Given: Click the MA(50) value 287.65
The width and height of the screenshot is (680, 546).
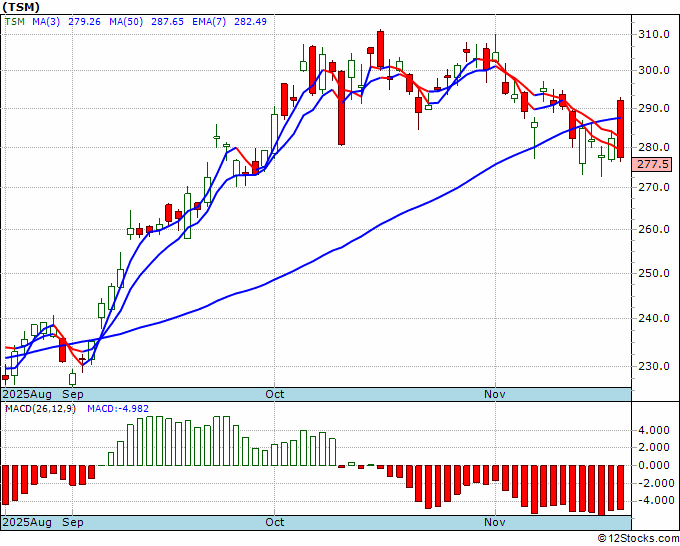Looking at the screenshot, I should coord(167,22).
